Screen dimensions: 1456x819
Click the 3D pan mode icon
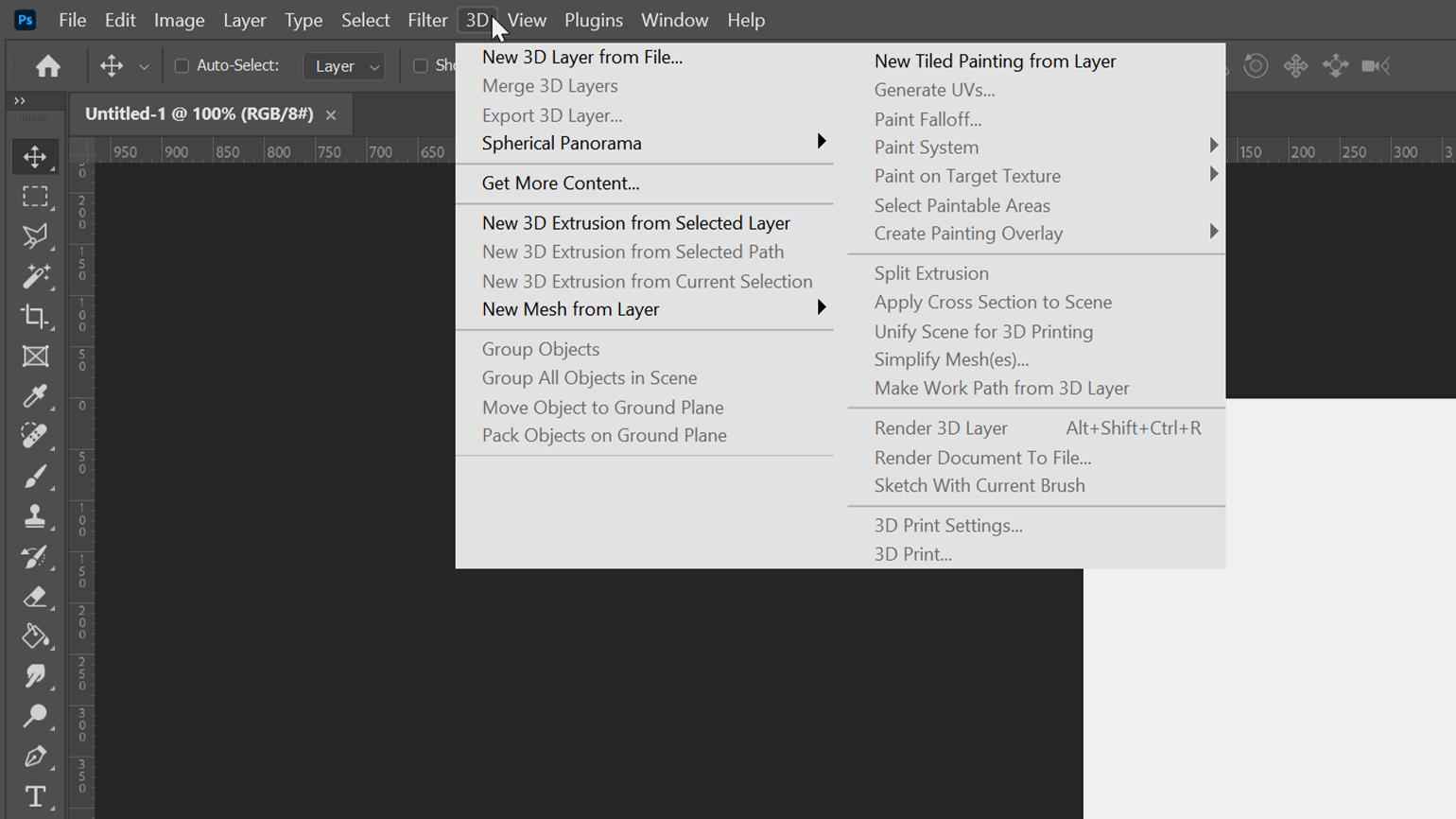(1295, 65)
